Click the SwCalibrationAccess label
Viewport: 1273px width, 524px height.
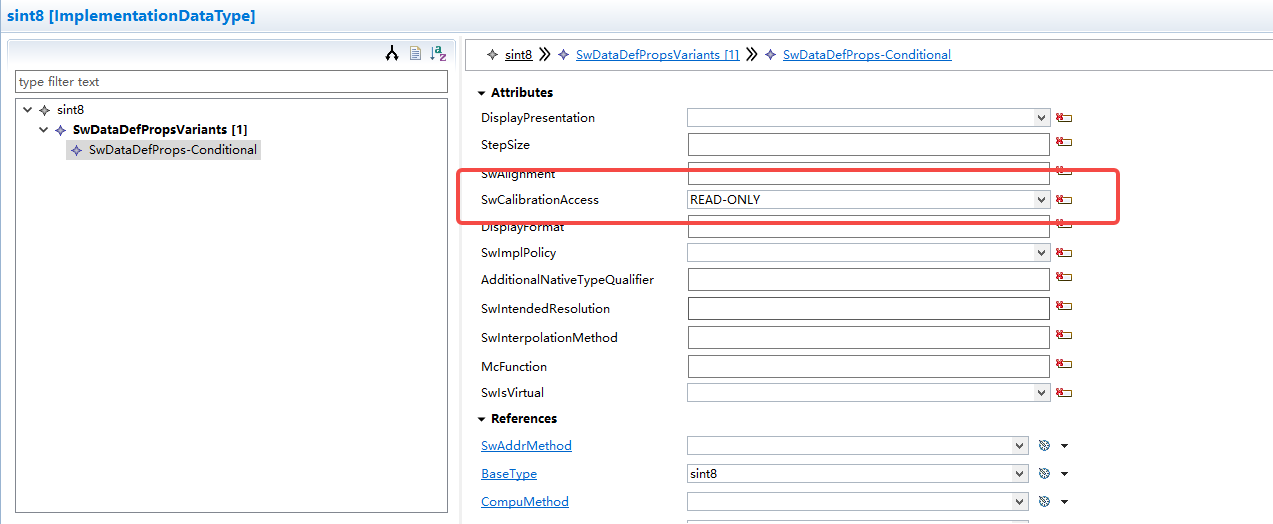540,200
